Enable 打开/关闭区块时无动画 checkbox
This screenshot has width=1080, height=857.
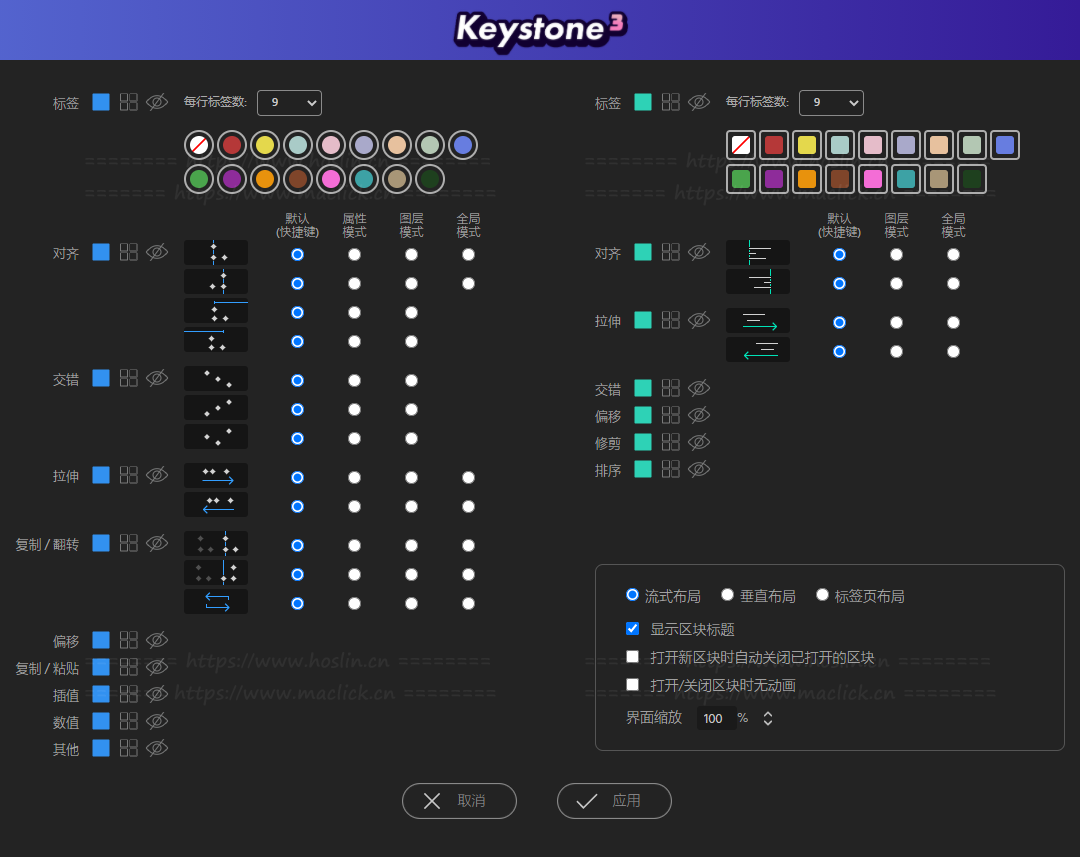(632, 685)
